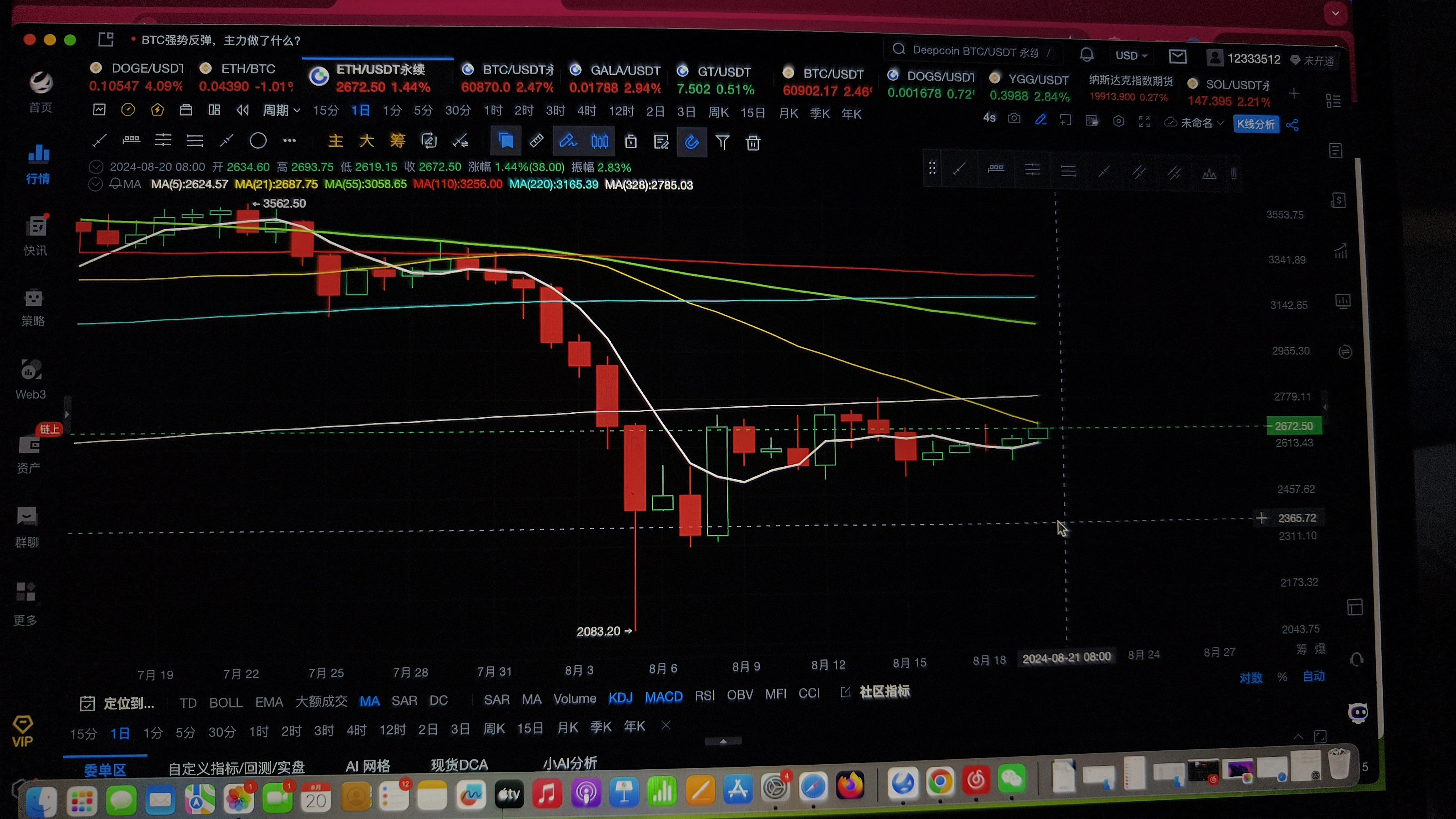Switch to GALA/USDT ticker tab
This screenshot has height=819, width=1456.
(x=615, y=79)
